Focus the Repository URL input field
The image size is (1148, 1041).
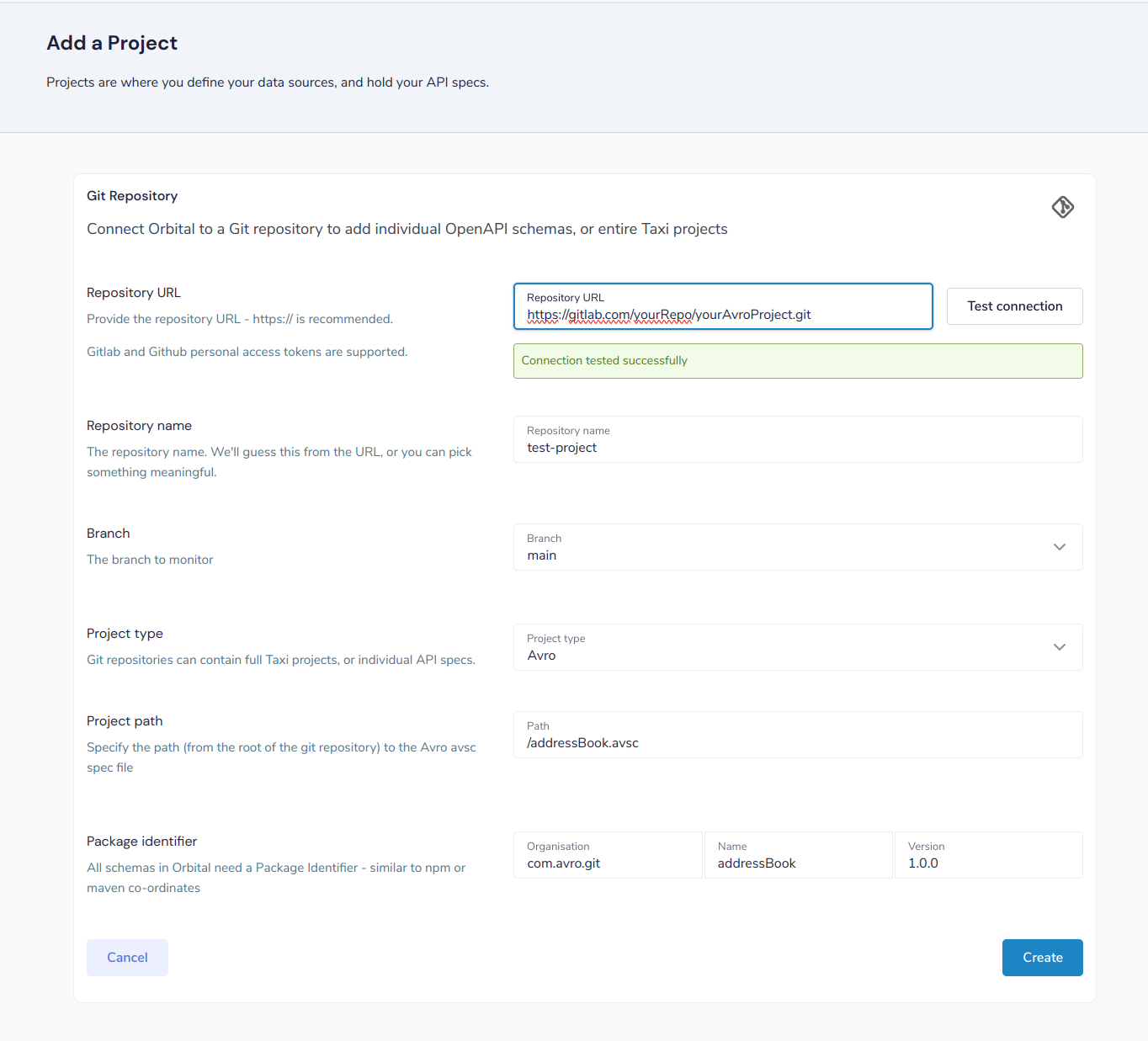pos(723,306)
